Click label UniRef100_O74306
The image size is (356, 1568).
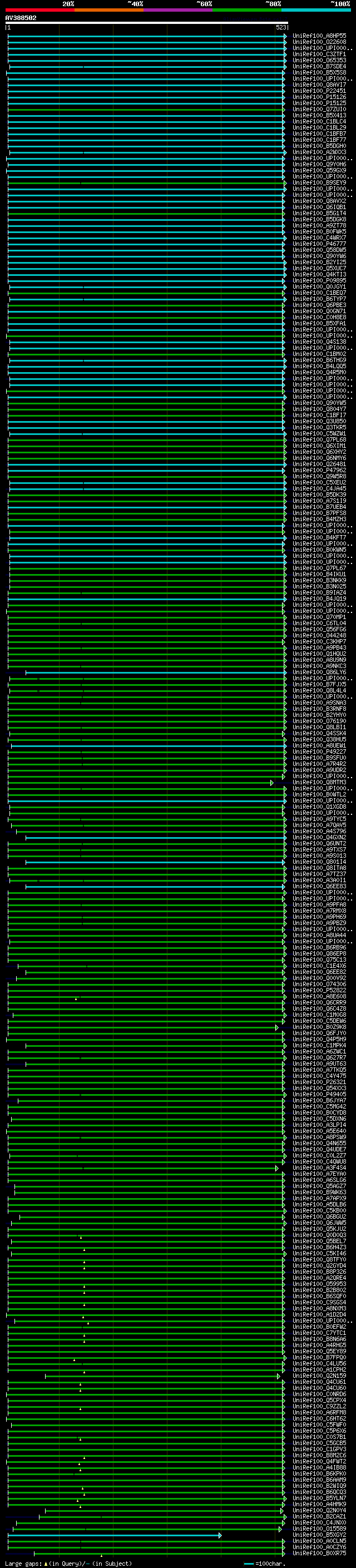[x=319, y=985]
